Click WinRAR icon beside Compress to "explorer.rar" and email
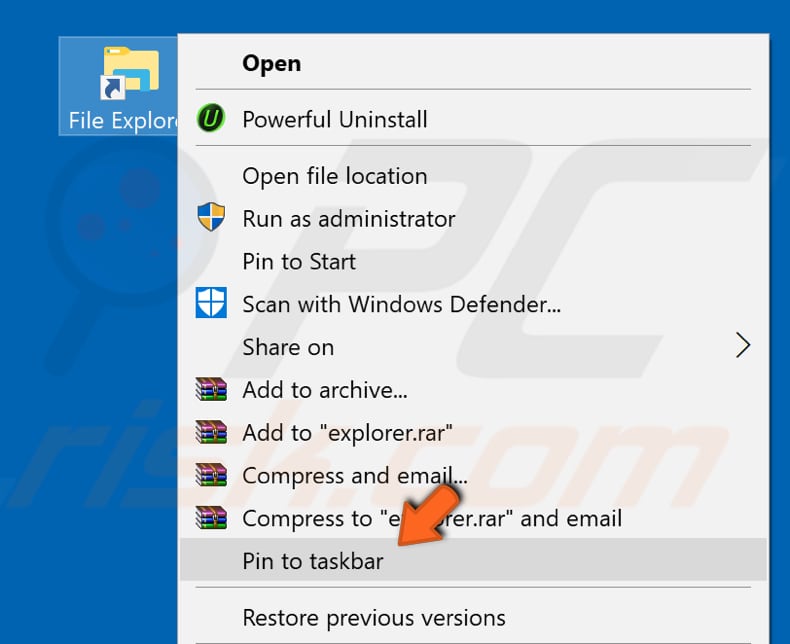 211,518
